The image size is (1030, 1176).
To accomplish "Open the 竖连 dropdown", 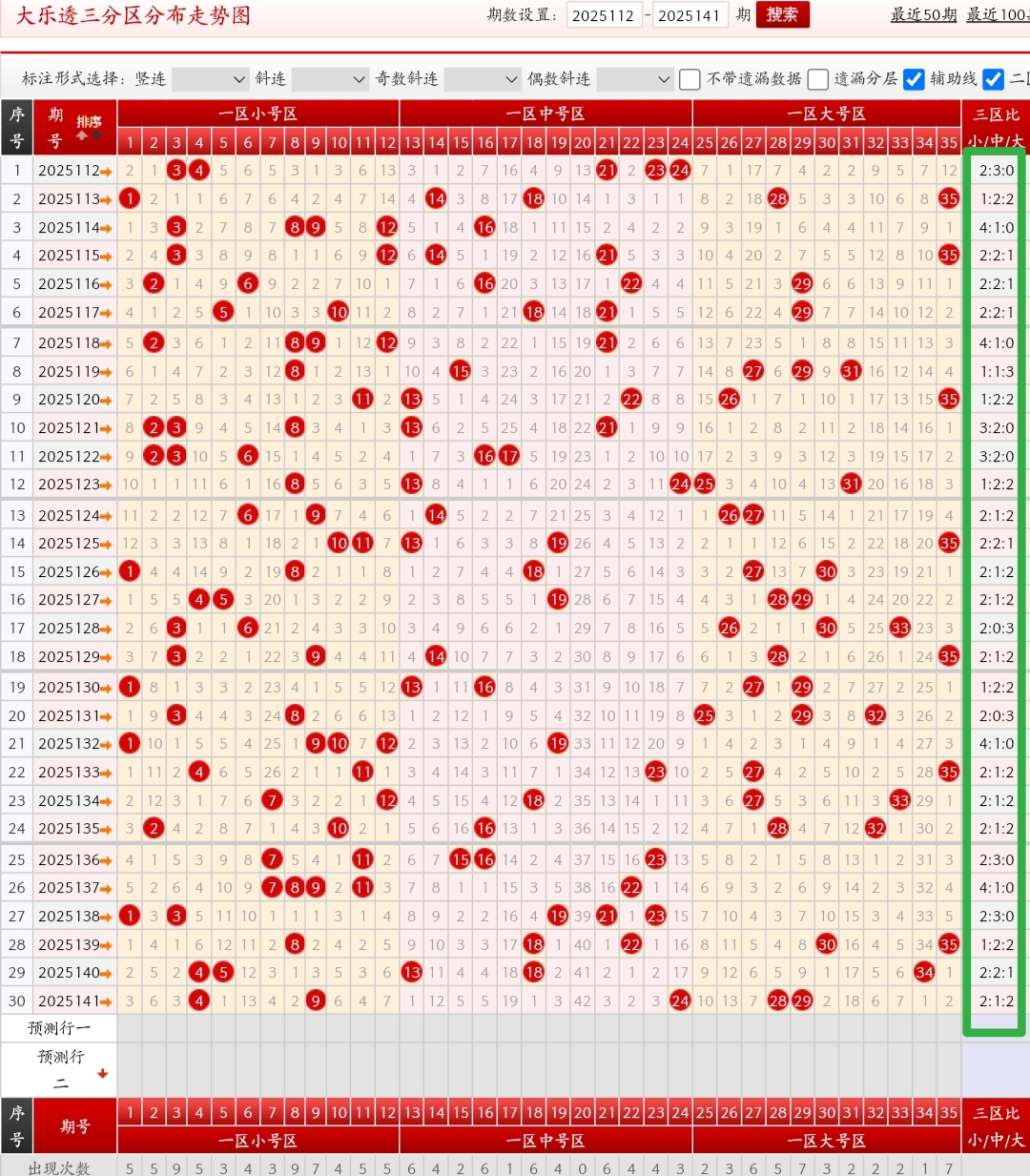I will pyautogui.click(x=210, y=79).
